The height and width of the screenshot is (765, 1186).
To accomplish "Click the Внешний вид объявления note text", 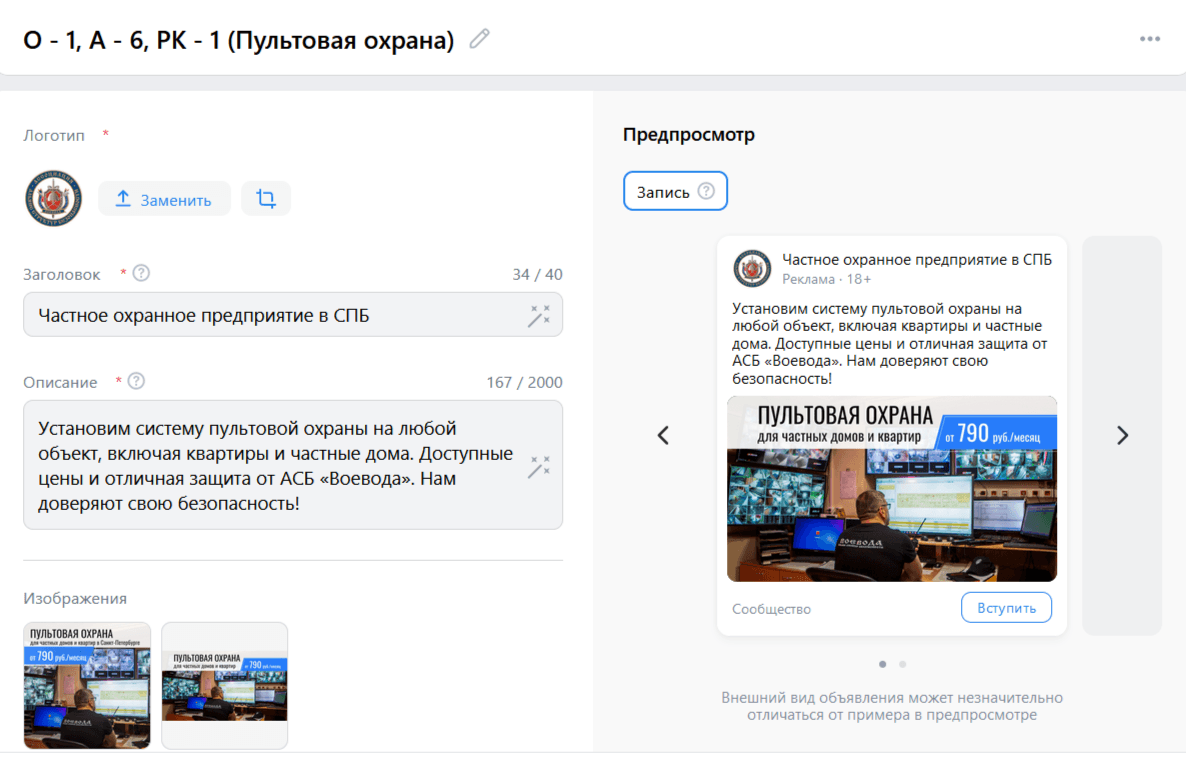I will click(x=892, y=706).
